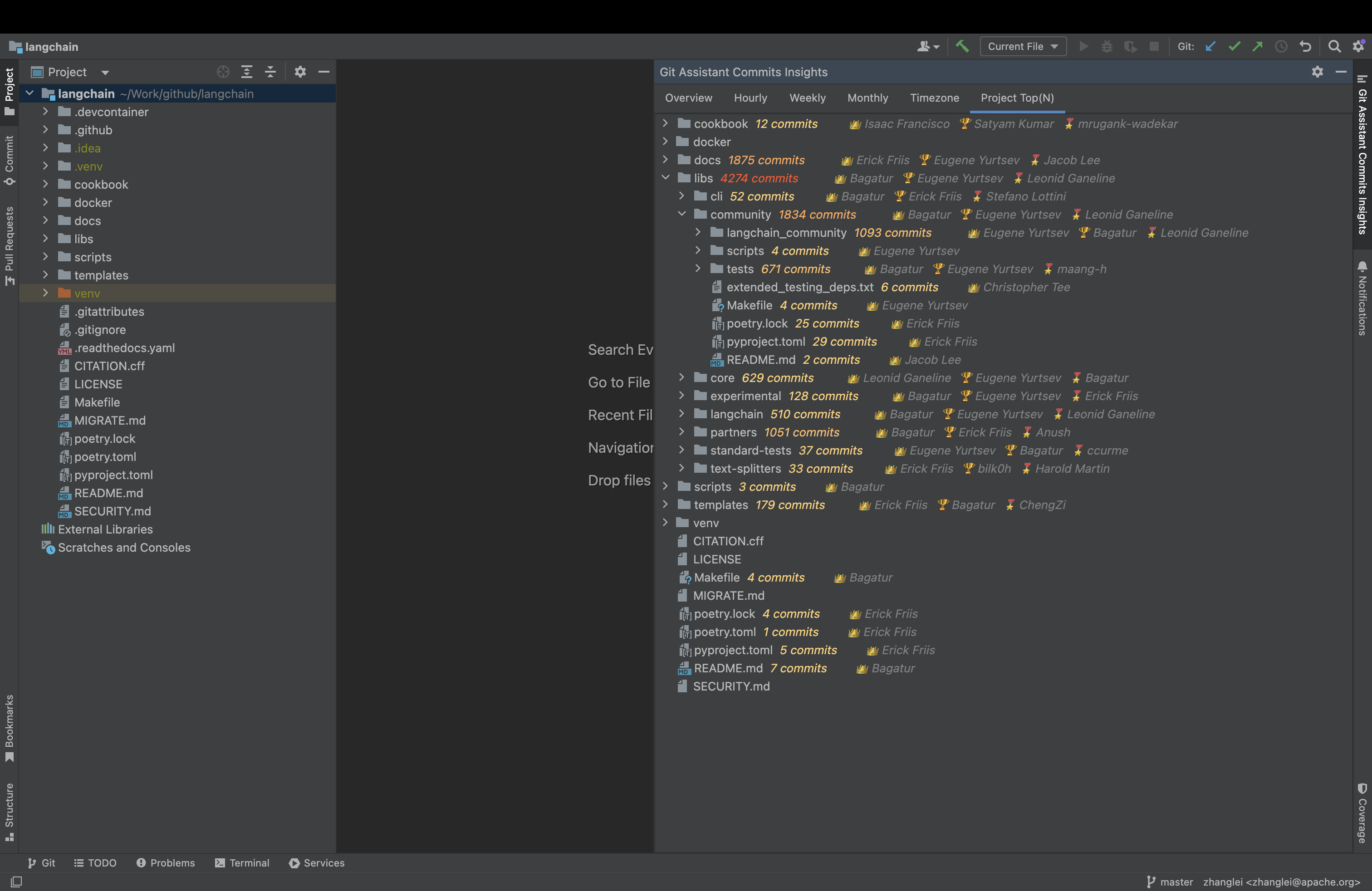Expand the templates folder in Project tree
This screenshot has height=891, width=1372.
coord(45,275)
